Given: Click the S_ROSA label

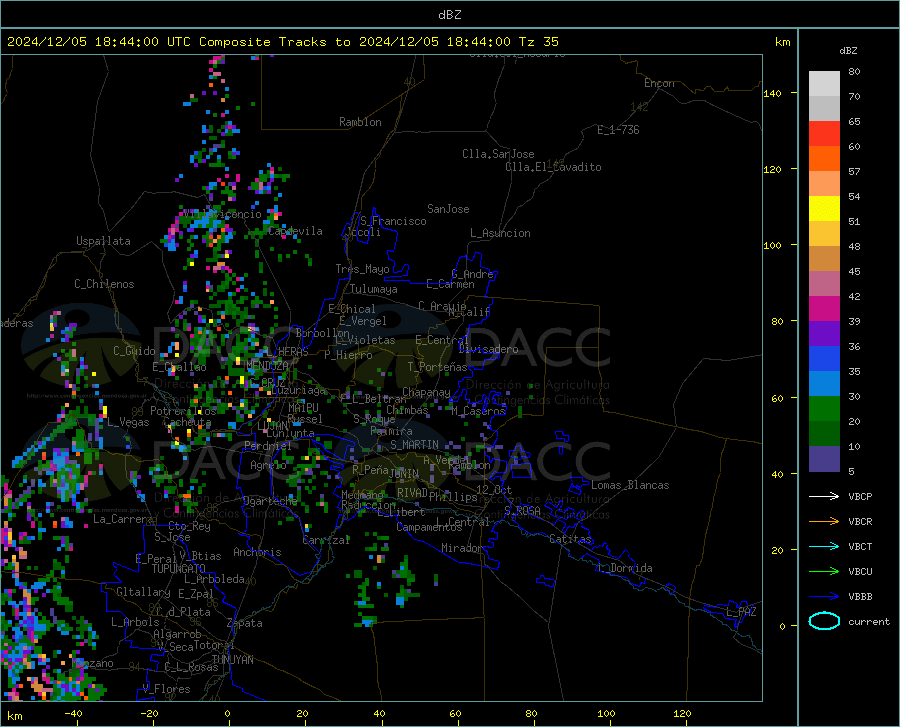Looking at the screenshot, I should pyautogui.click(x=523, y=510).
